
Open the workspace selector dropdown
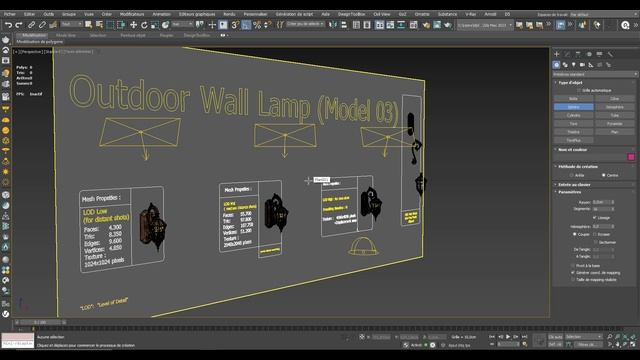603,14
